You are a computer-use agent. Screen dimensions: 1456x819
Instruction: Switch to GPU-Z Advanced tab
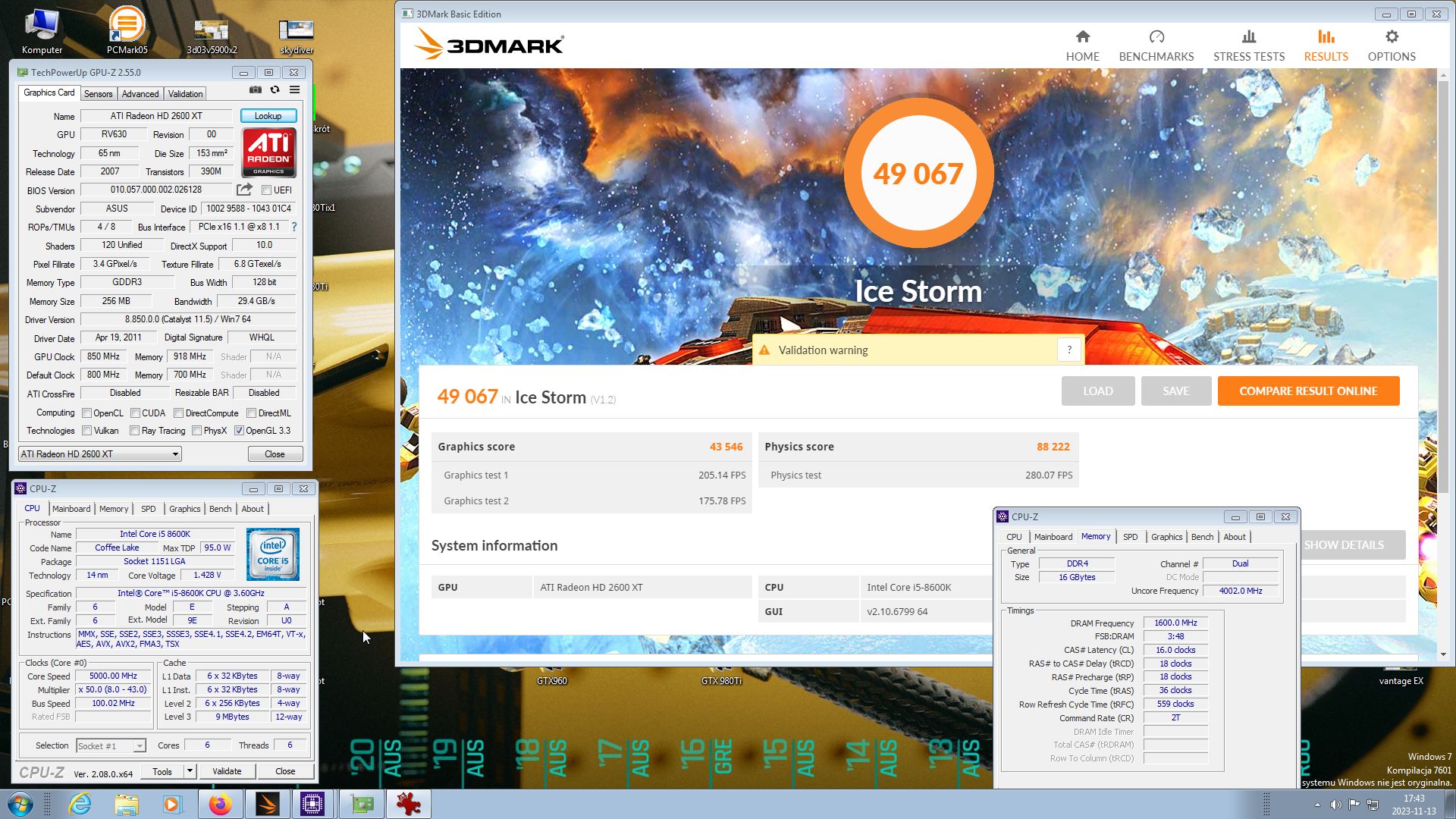140,94
